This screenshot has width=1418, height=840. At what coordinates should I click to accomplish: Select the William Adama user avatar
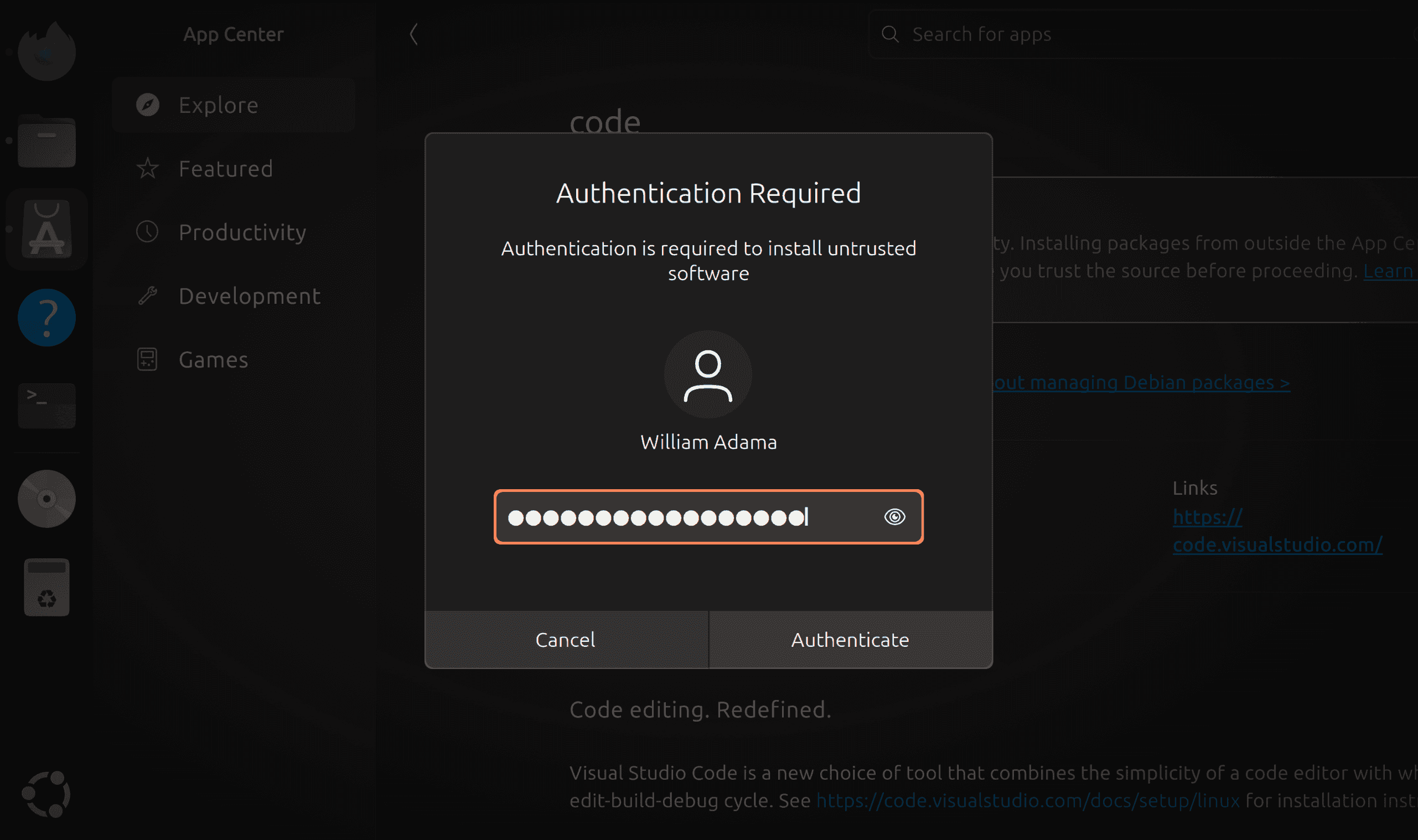pos(708,375)
